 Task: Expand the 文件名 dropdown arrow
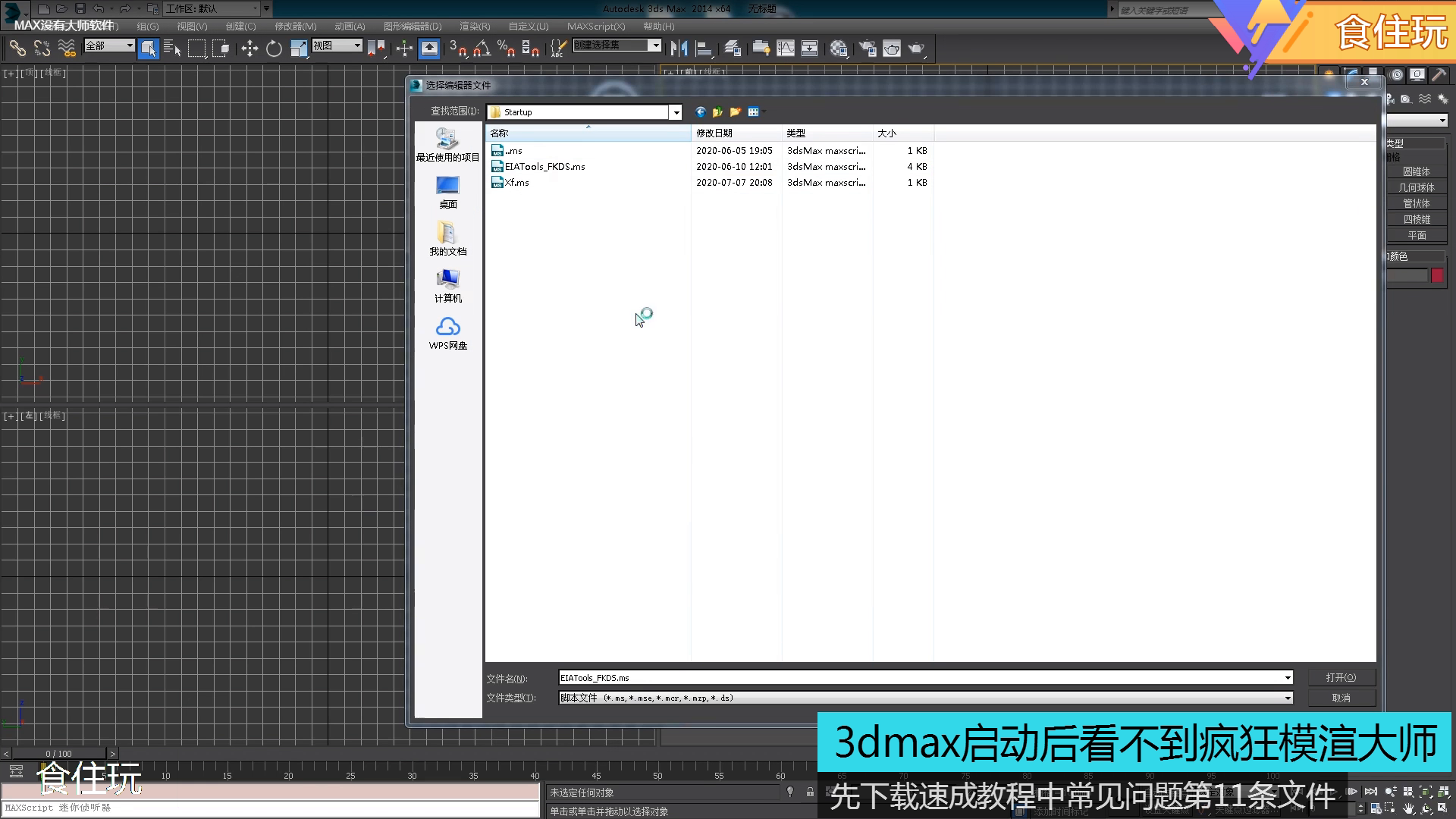[1287, 678]
